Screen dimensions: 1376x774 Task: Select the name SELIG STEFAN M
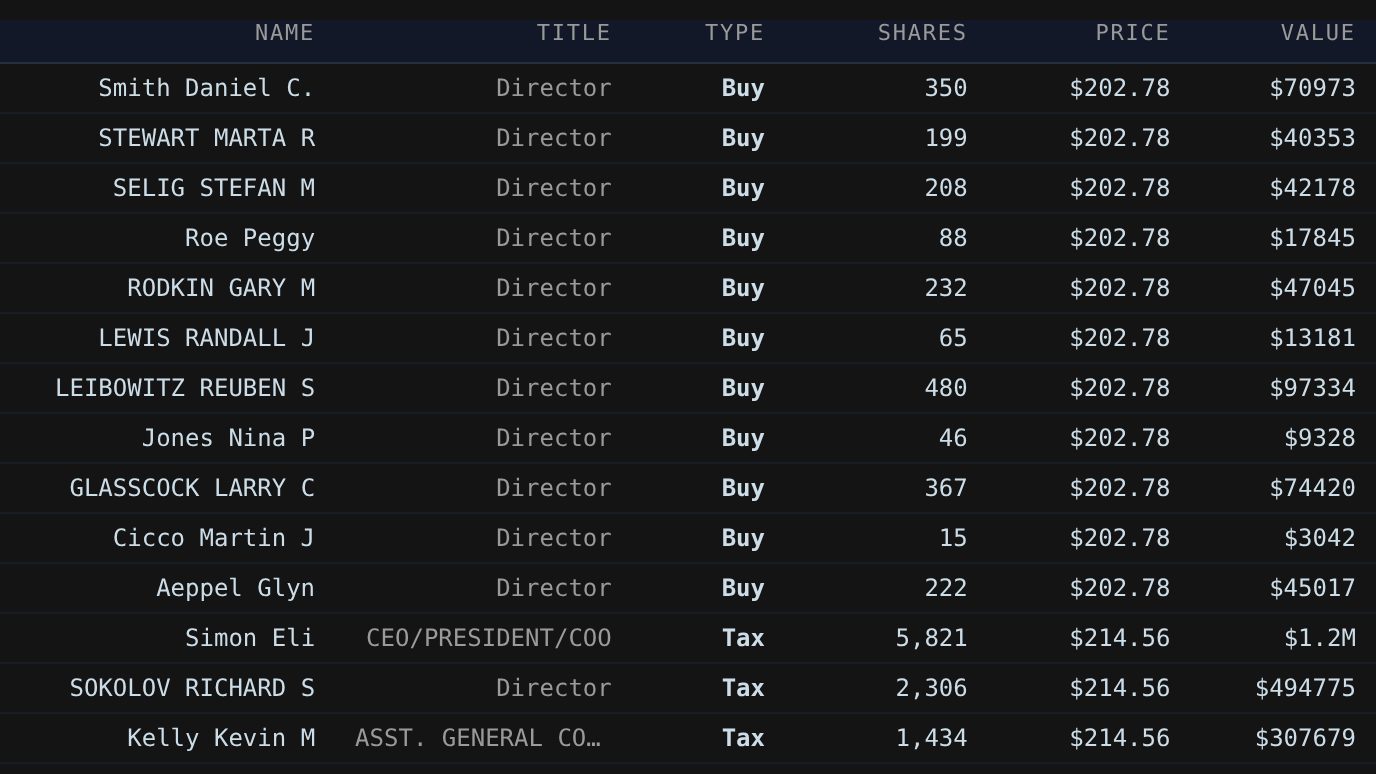(x=214, y=188)
